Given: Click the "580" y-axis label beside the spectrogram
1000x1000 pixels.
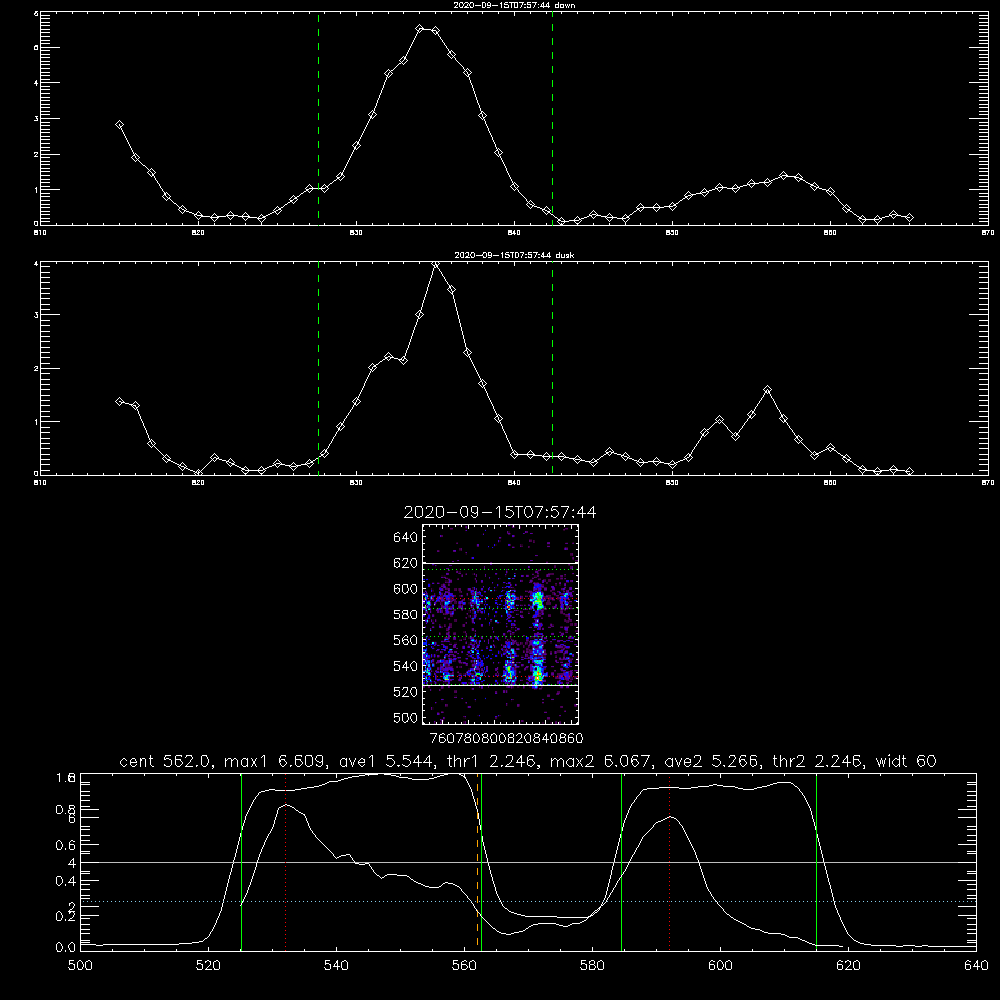Looking at the screenshot, I should pyautogui.click(x=405, y=615).
